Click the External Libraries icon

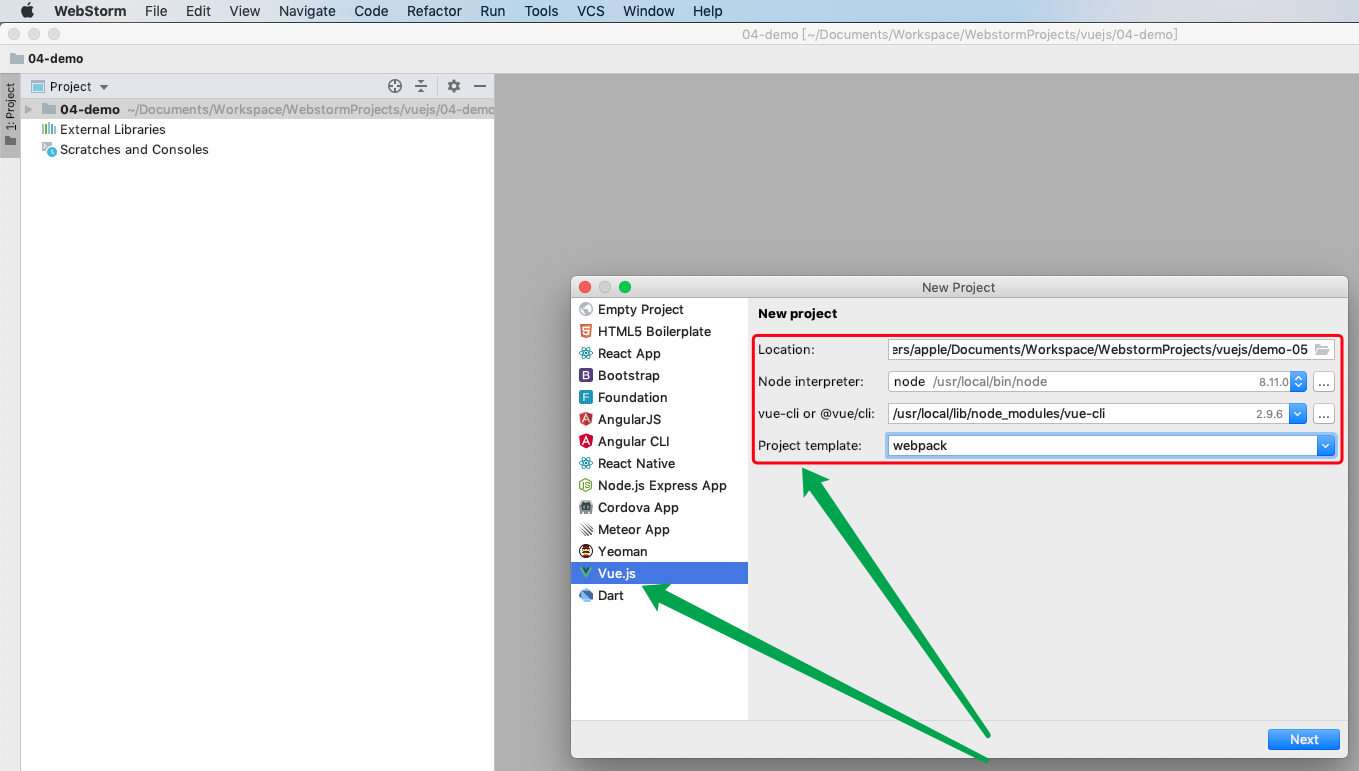48,129
